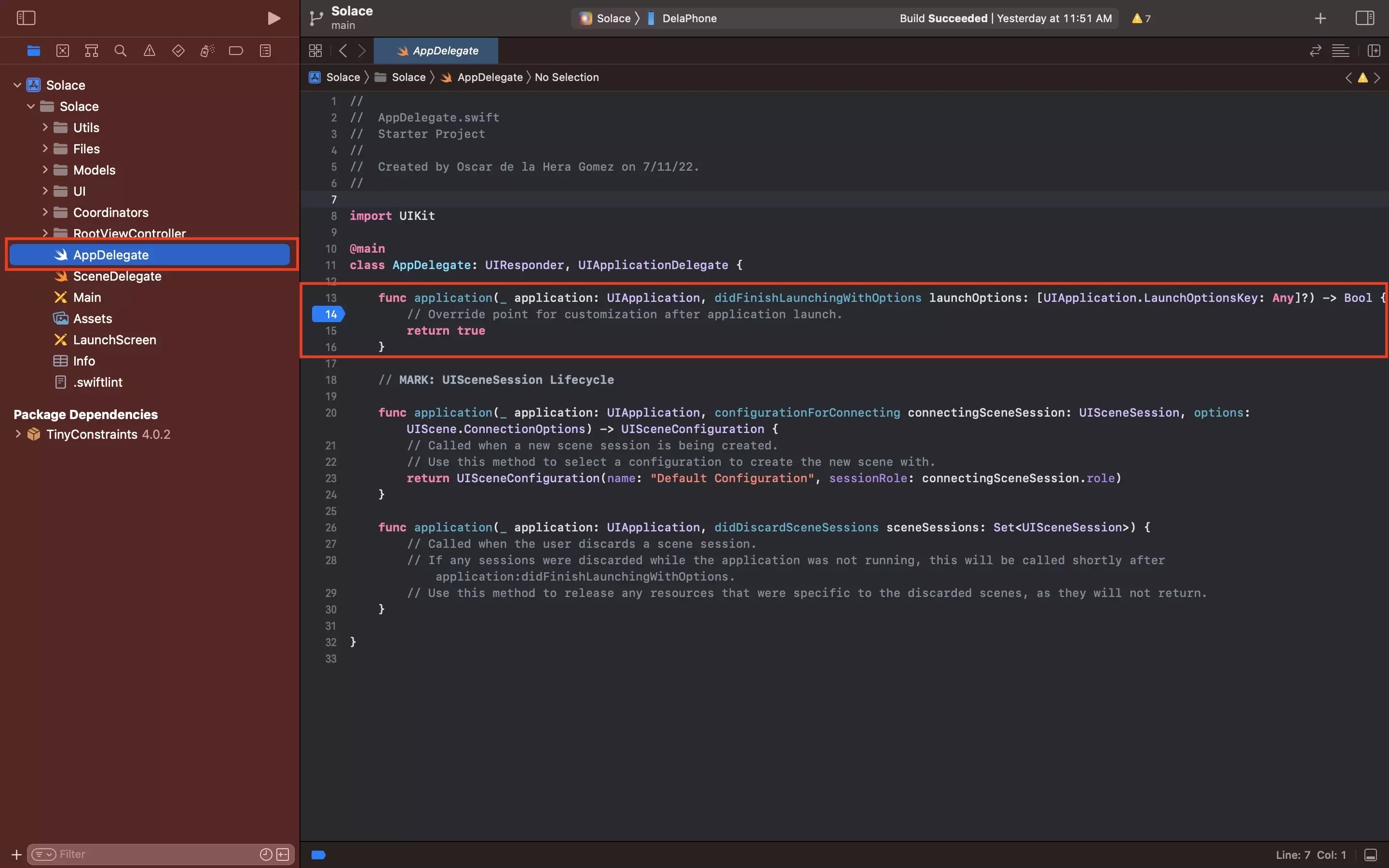The height and width of the screenshot is (868, 1389).
Task: Select the AppDelegate editor tab
Action: [x=436, y=51]
